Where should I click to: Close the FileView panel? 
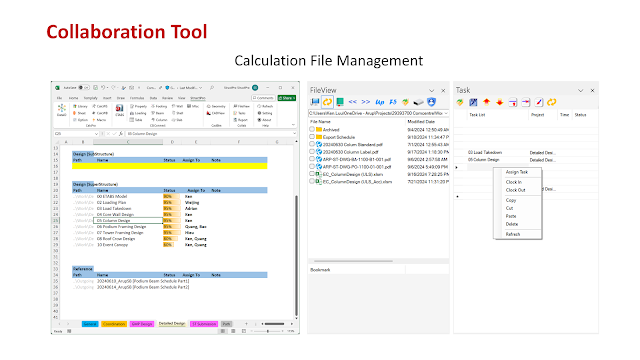(x=443, y=90)
